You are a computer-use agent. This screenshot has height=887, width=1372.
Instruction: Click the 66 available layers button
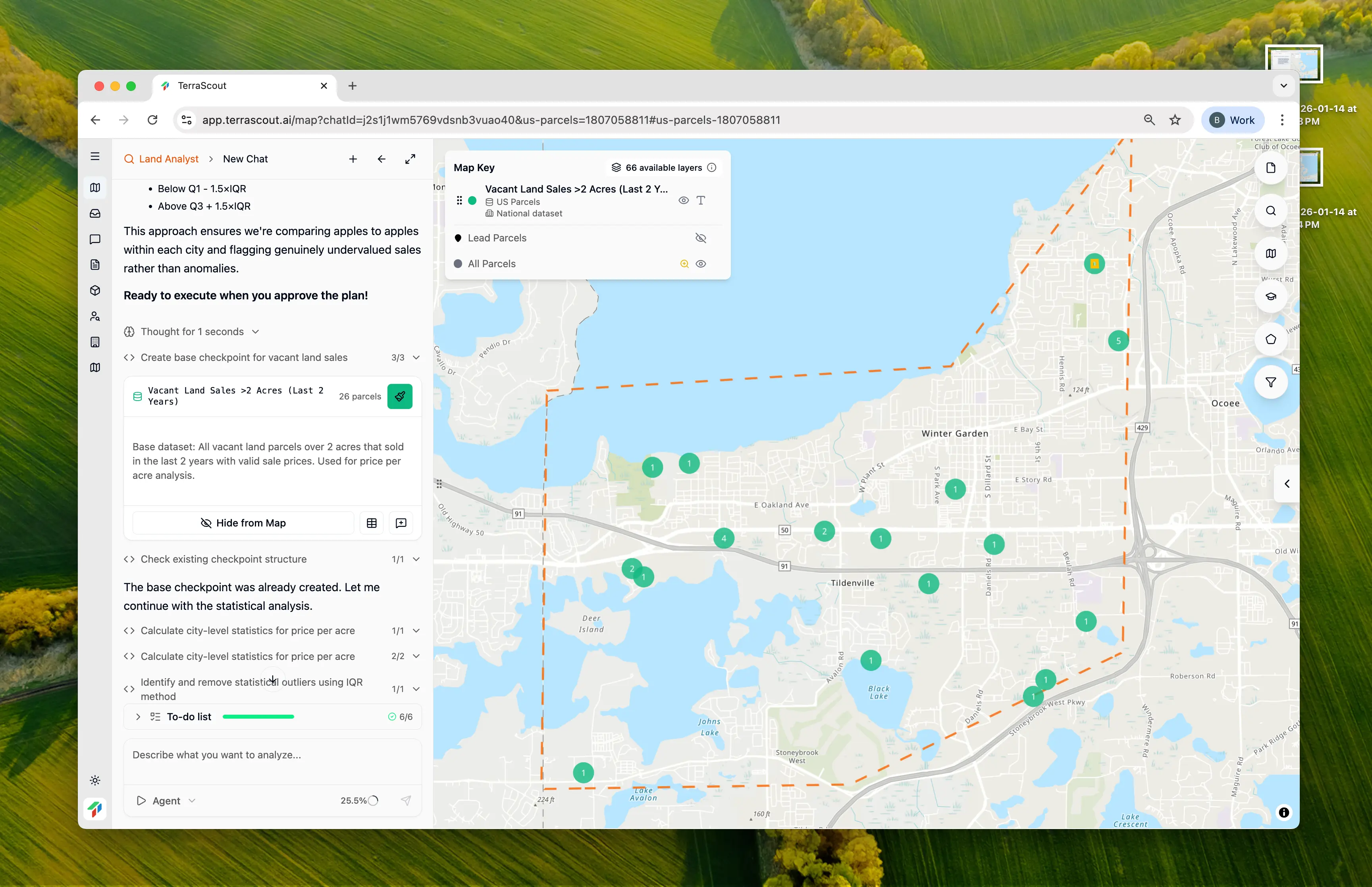click(657, 168)
